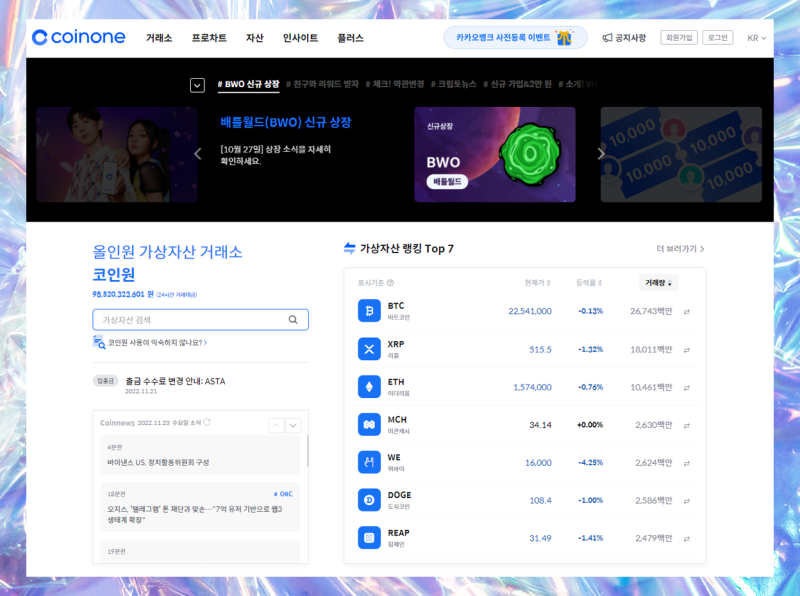Click the 회원가입 button
The image size is (800, 596).
tap(679, 38)
